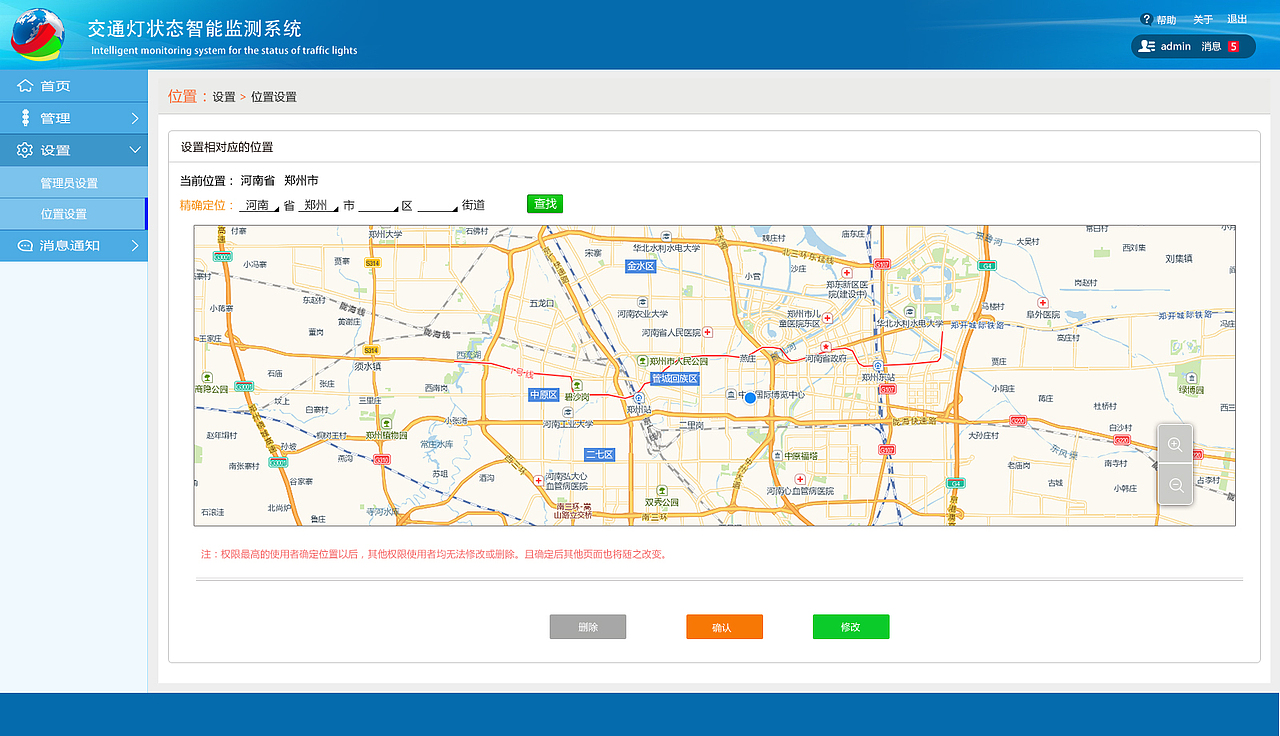This screenshot has height=736, width=1280.
Task: Collapse the 设置 menu chevron
Action: [x=135, y=150]
